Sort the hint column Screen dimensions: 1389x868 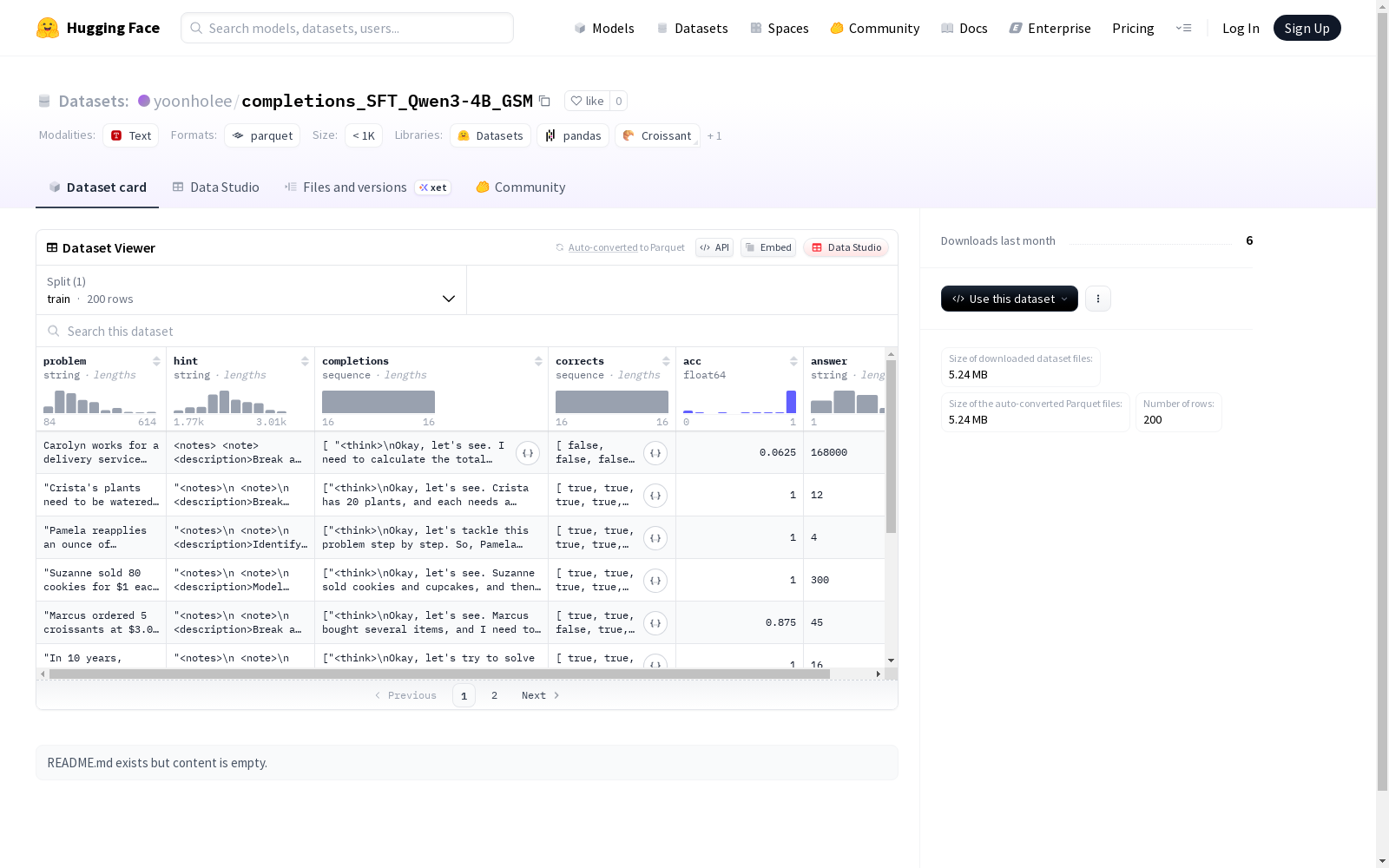(305, 361)
